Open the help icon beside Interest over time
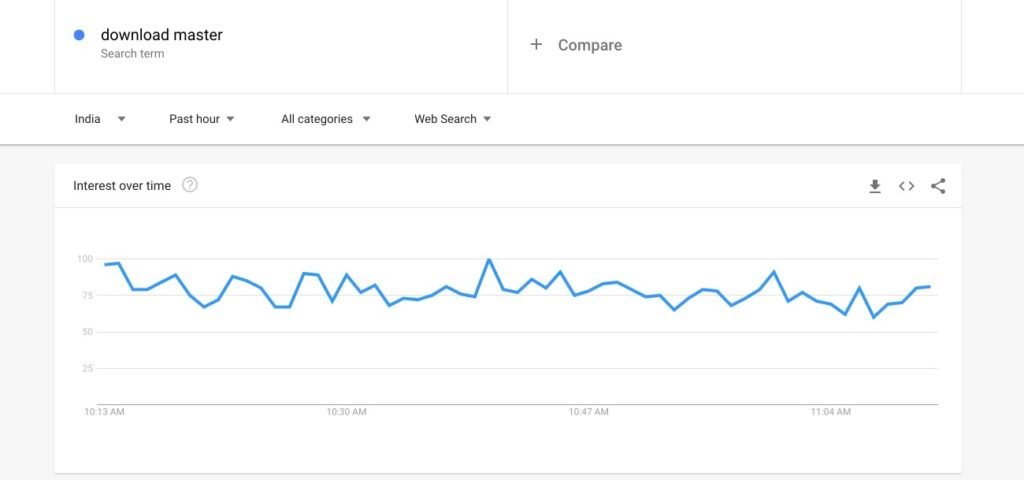The image size is (1024, 480). click(189, 185)
